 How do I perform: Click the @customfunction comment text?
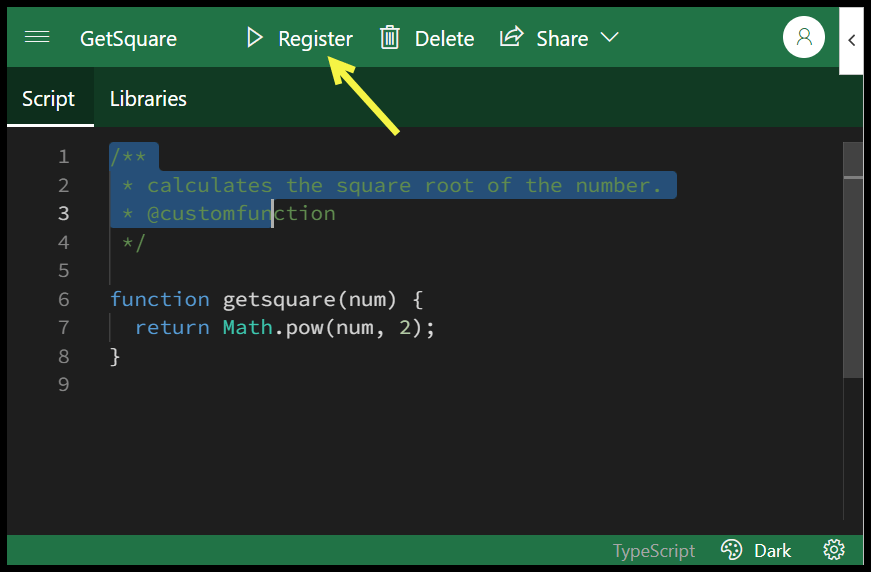pyautogui.click(x=240, y=214)
